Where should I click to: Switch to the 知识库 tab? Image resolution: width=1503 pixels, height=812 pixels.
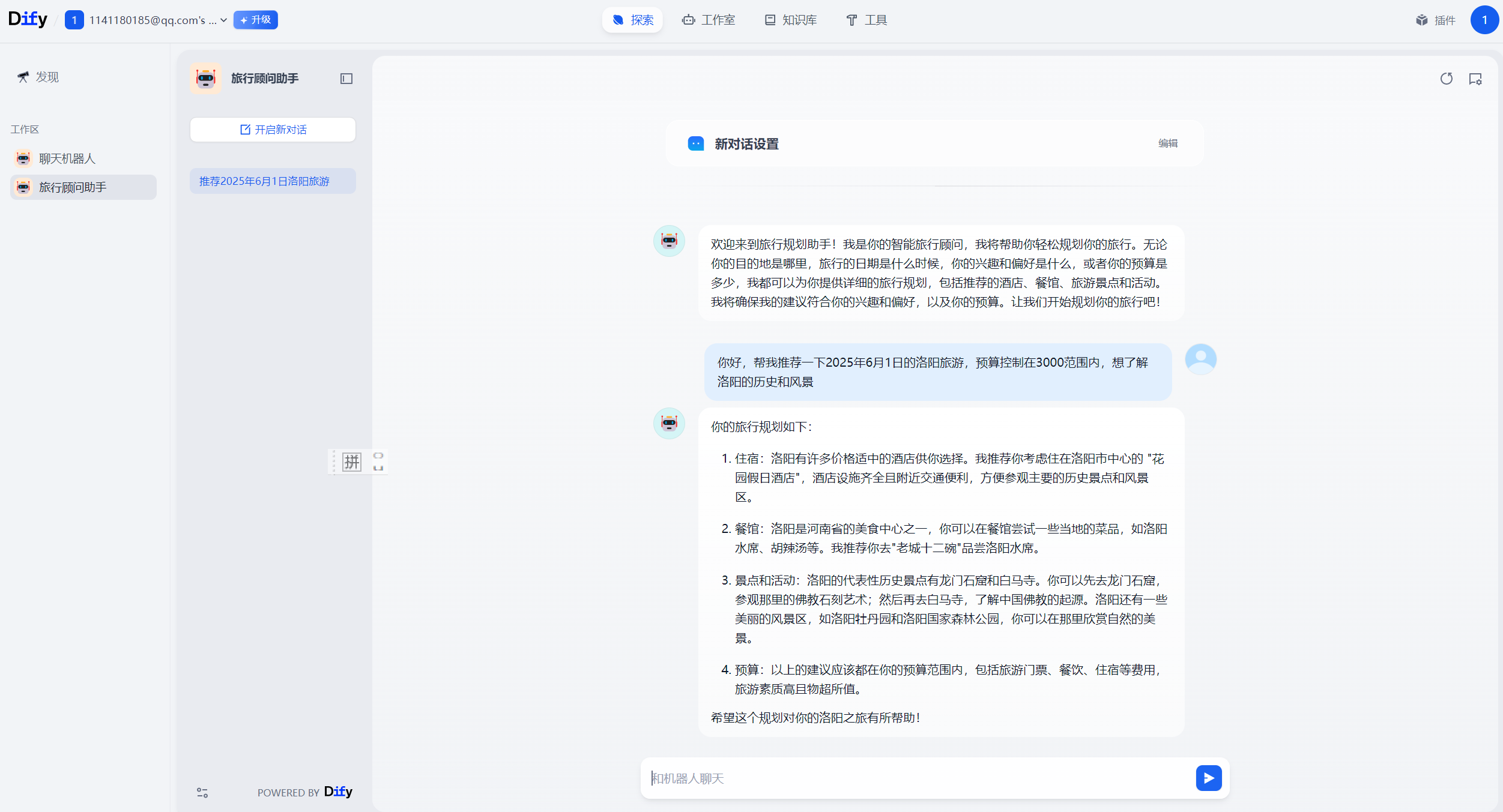(x=790, y=20)
